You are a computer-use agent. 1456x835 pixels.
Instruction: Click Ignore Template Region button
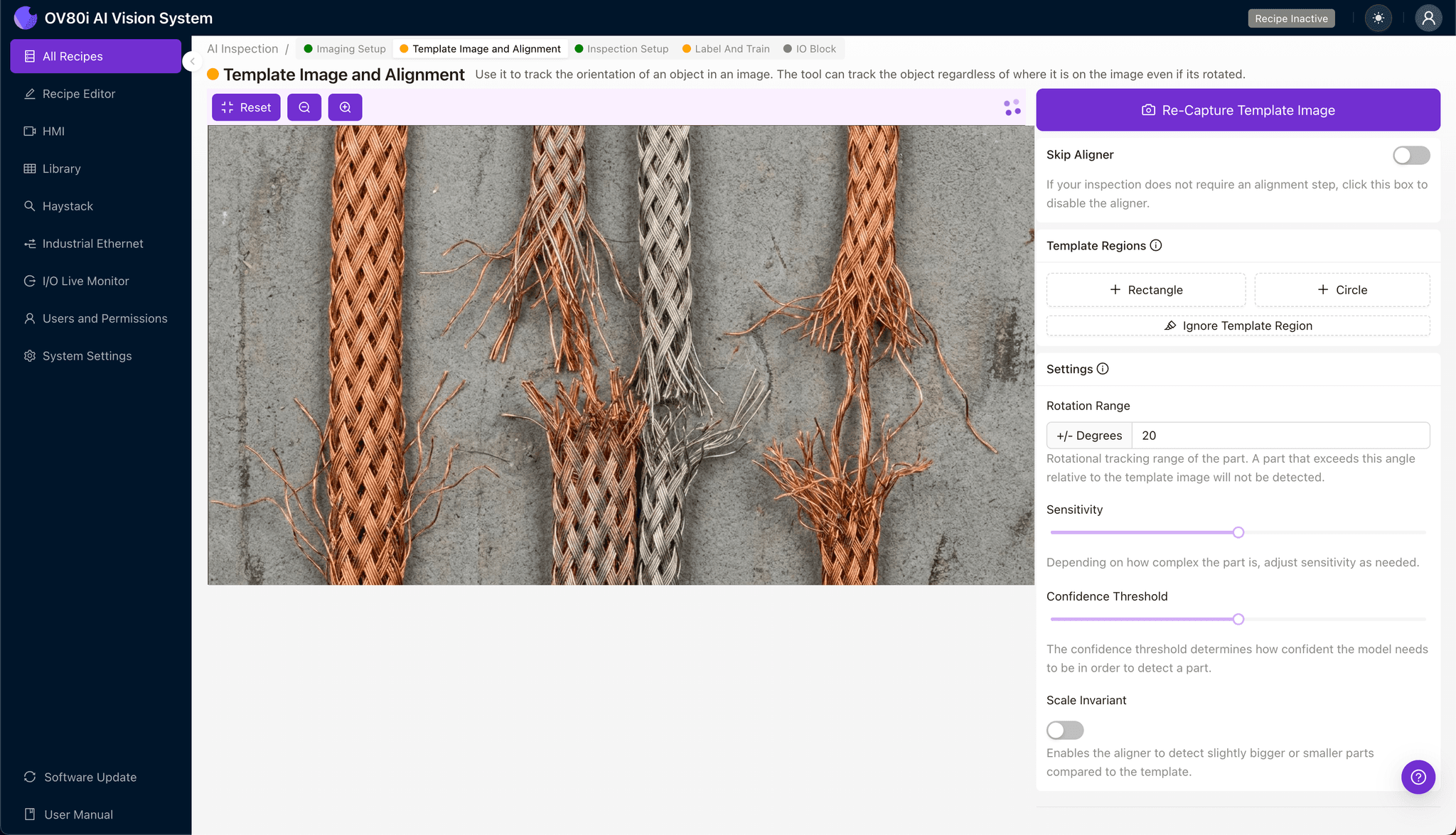(x=1238, y=326)
